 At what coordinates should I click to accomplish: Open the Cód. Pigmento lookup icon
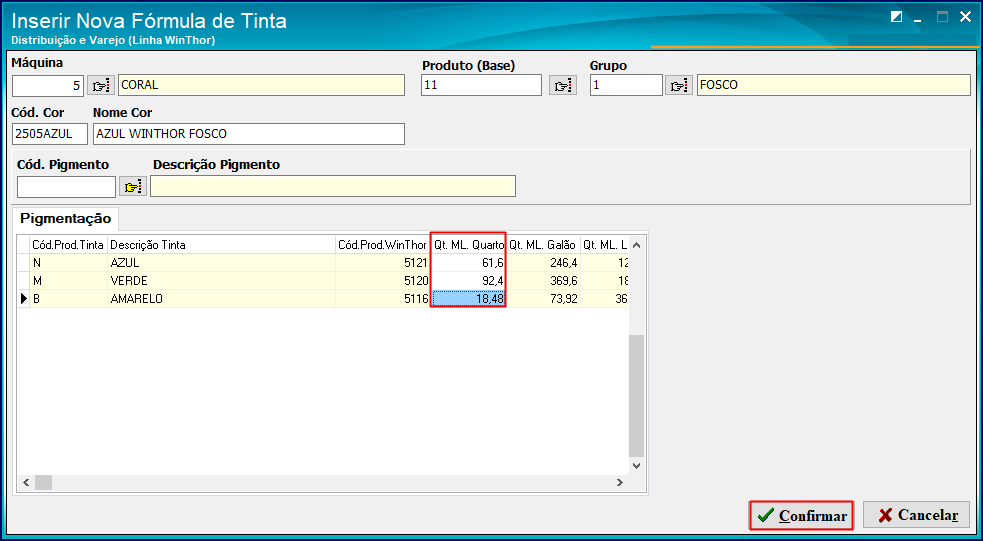click(133, 187)
